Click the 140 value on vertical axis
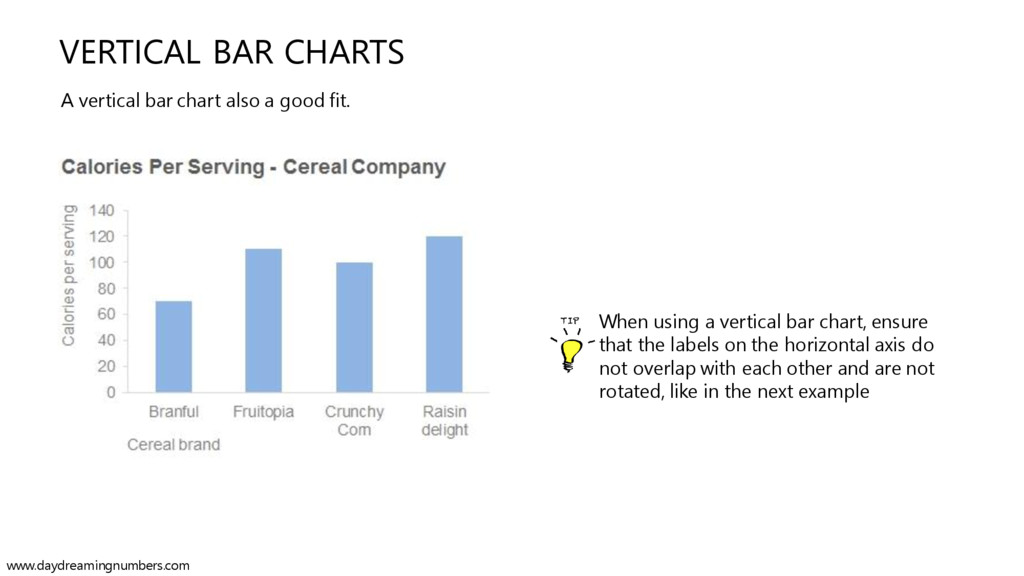This screenshot has height=576, width=1024. [x=102, y=210]
